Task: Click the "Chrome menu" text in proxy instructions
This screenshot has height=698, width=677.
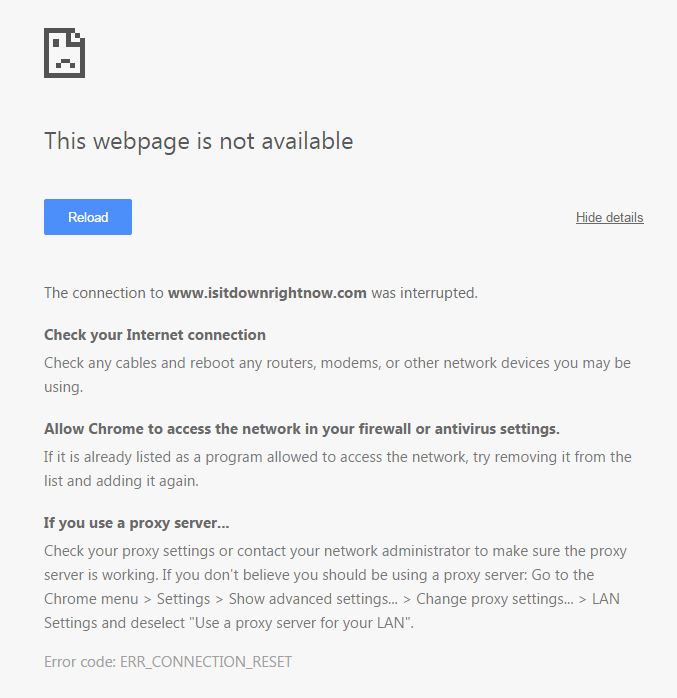Action: tap(91, 599)
